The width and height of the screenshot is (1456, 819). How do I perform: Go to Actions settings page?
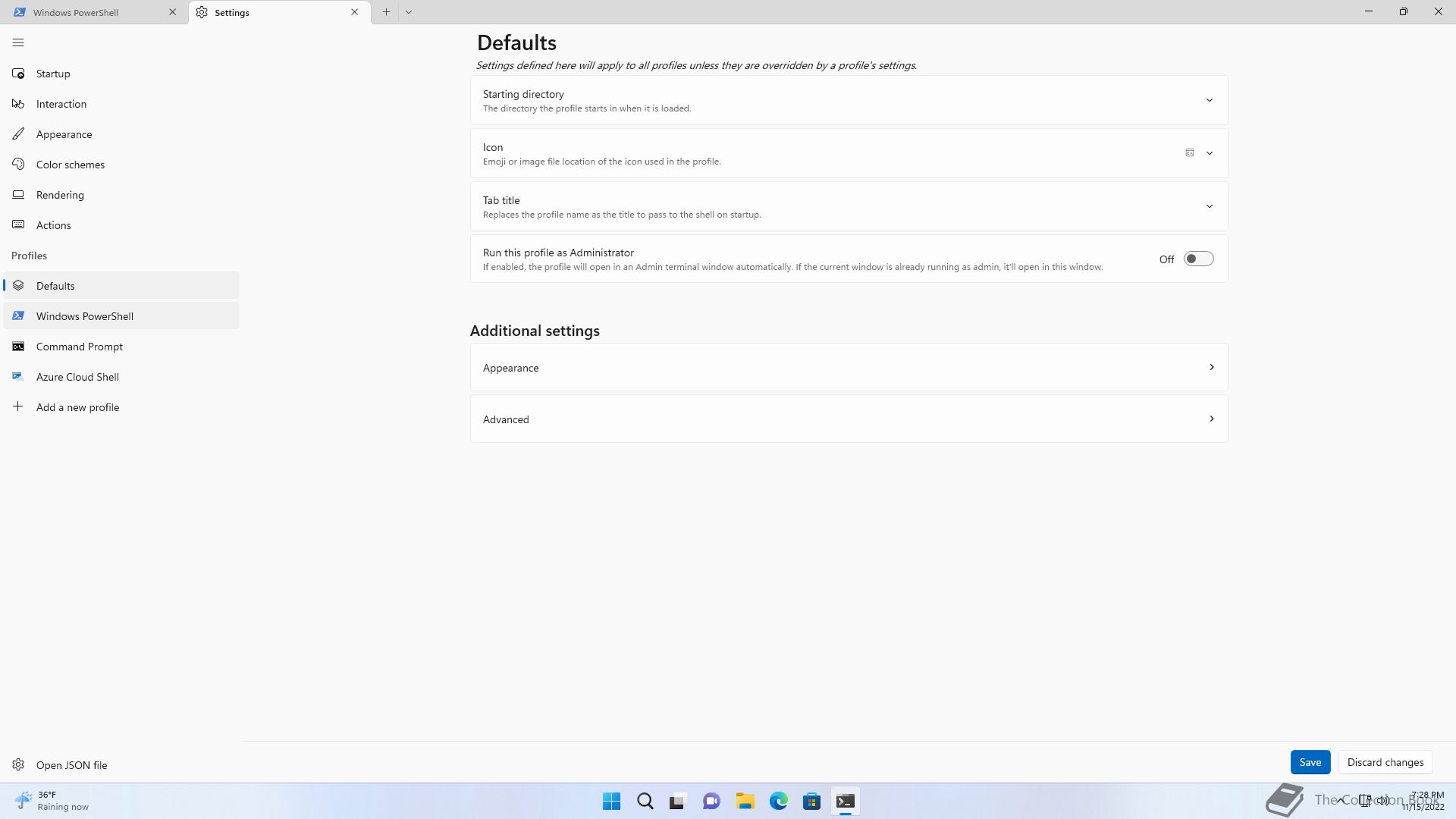(x=121, y=225)
